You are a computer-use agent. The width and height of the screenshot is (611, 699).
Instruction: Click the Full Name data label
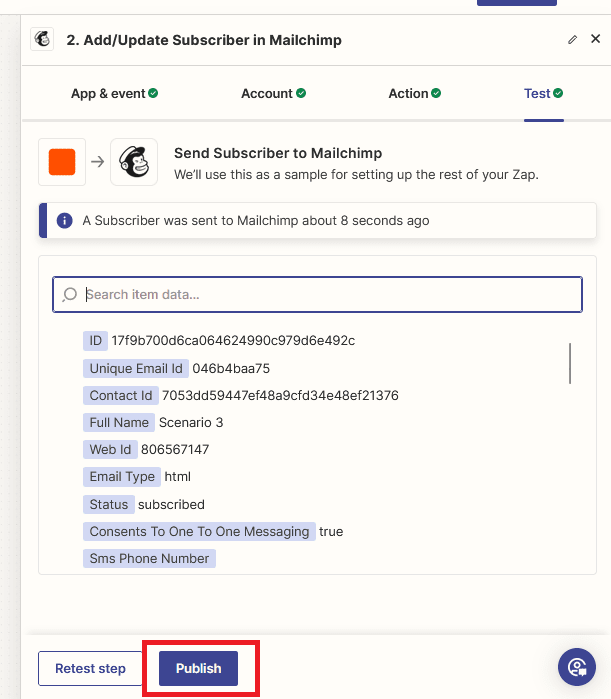click(119, 422)
